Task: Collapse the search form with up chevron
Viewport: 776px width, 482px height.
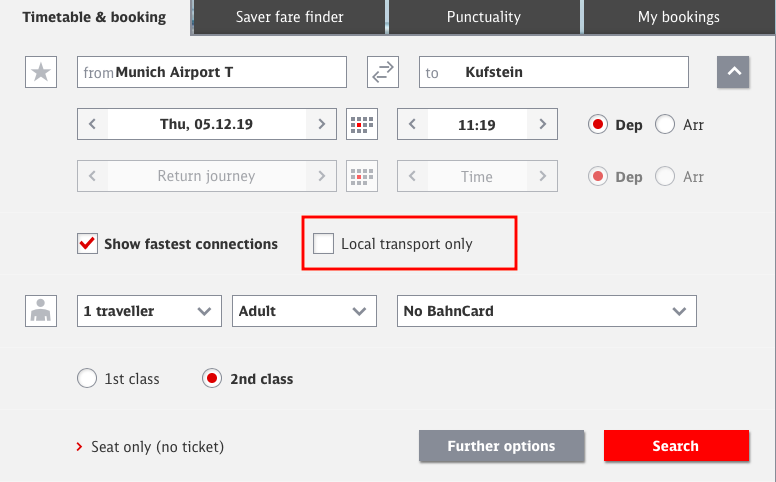Action: (x=733, y=72)
